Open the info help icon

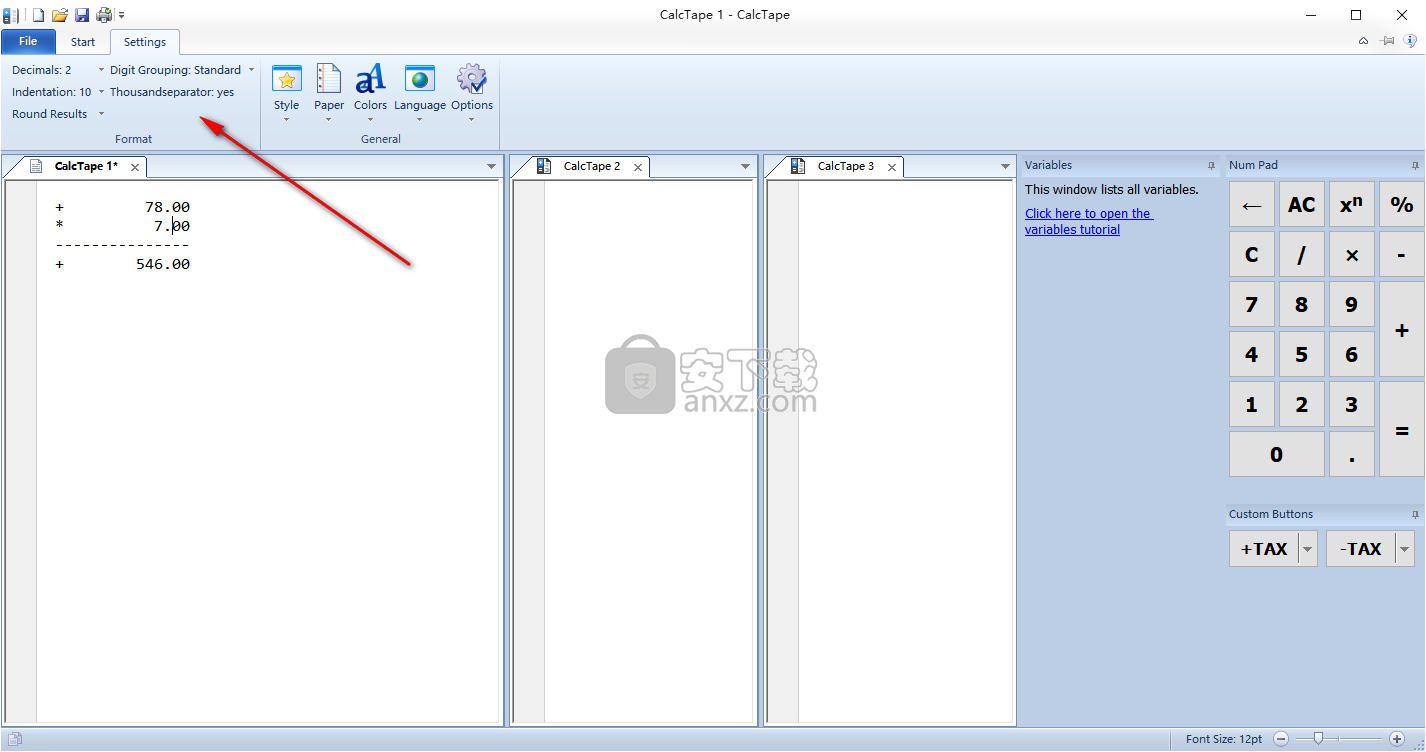click(x=1411, y=41)
